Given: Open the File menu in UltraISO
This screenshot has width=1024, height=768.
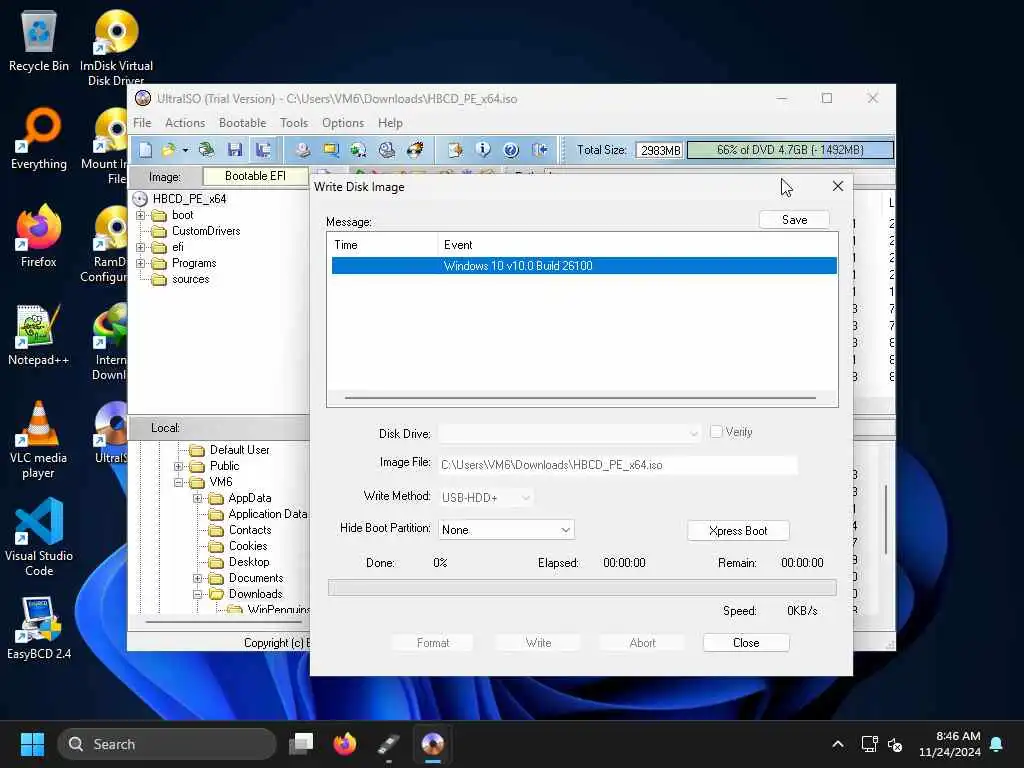Looking at the screenshot, I should pyautogui.click(x=142, y=123).
